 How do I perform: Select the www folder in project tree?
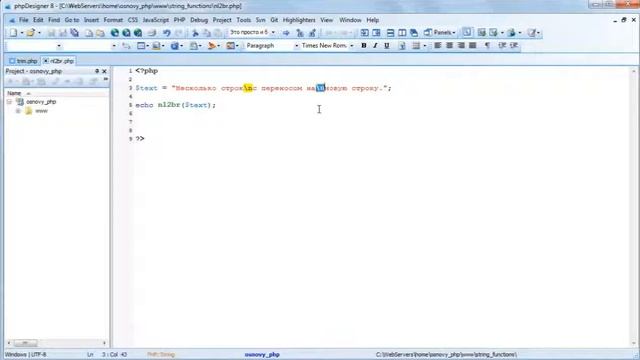[41, 111]
